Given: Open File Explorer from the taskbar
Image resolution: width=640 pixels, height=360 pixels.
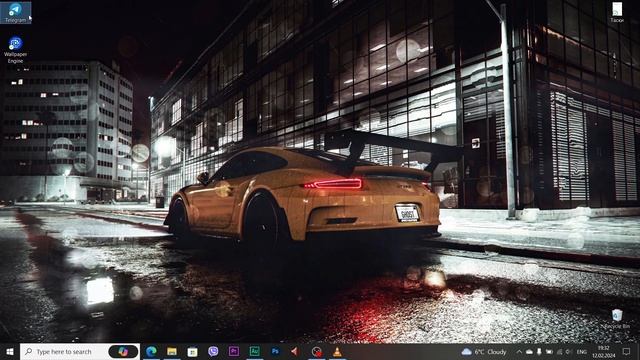Looking at the screenshot, I should tap(172, 351).
